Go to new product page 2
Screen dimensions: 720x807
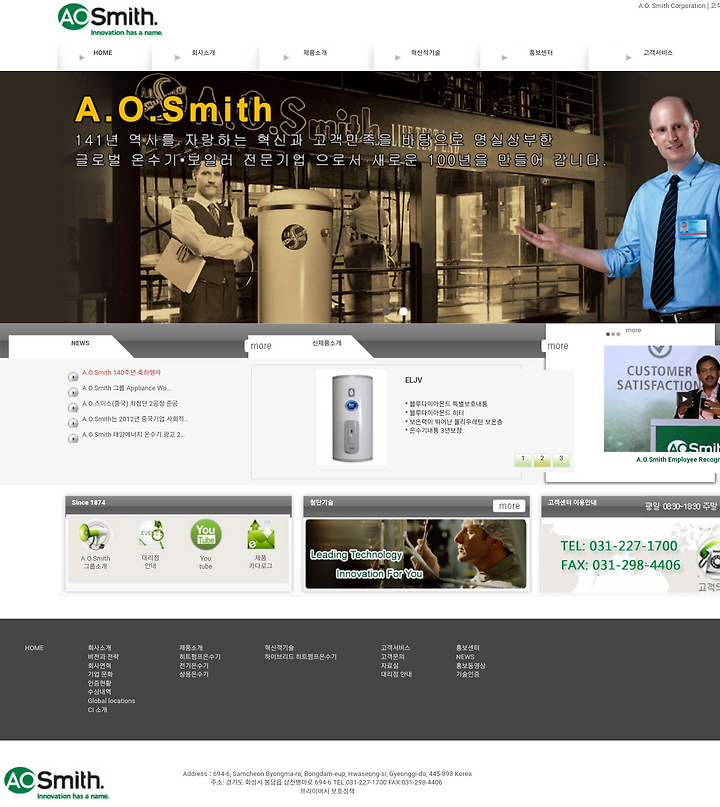coord(542,460)
